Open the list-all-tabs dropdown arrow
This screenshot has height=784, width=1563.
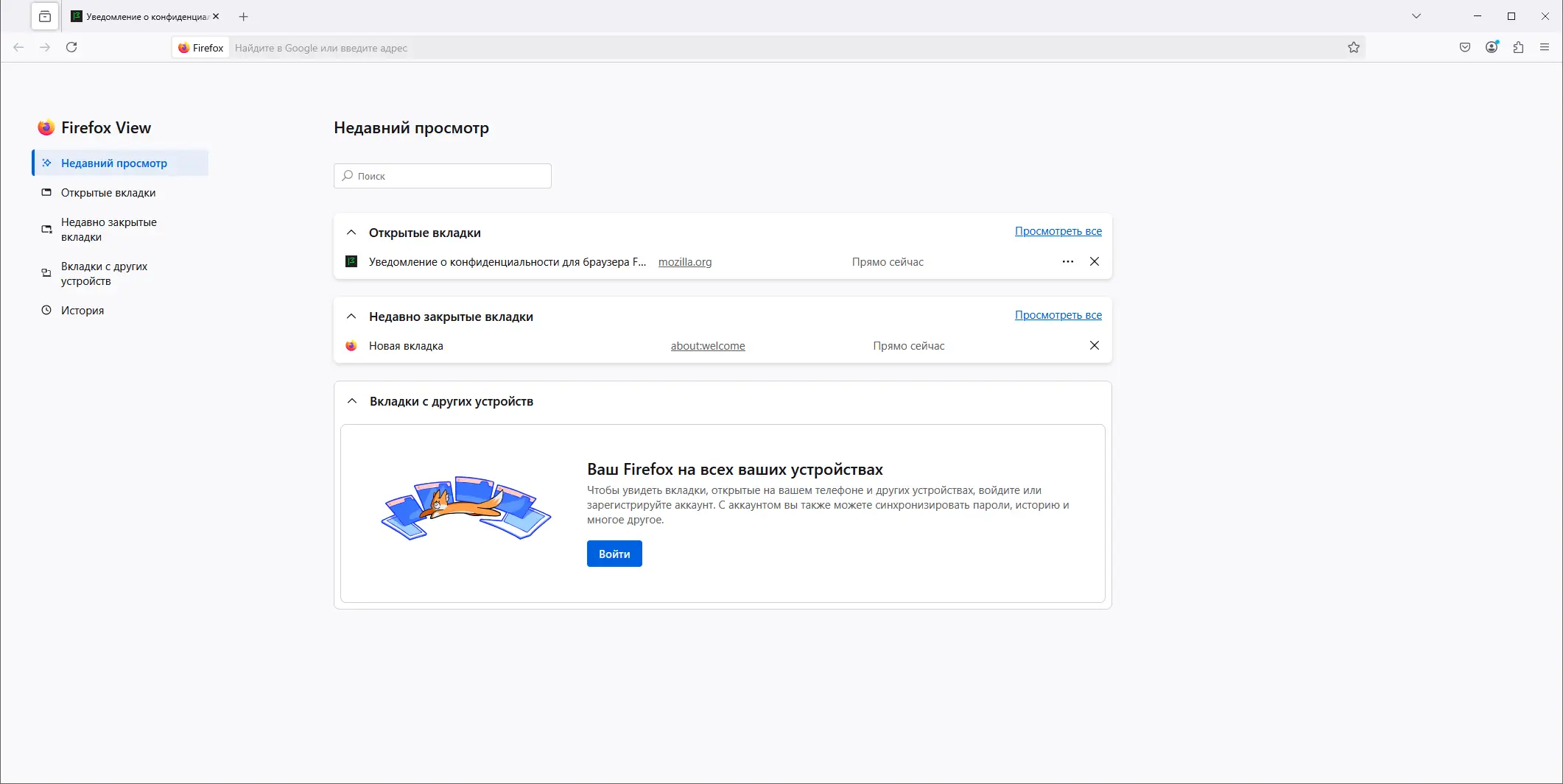[1416, 15]
